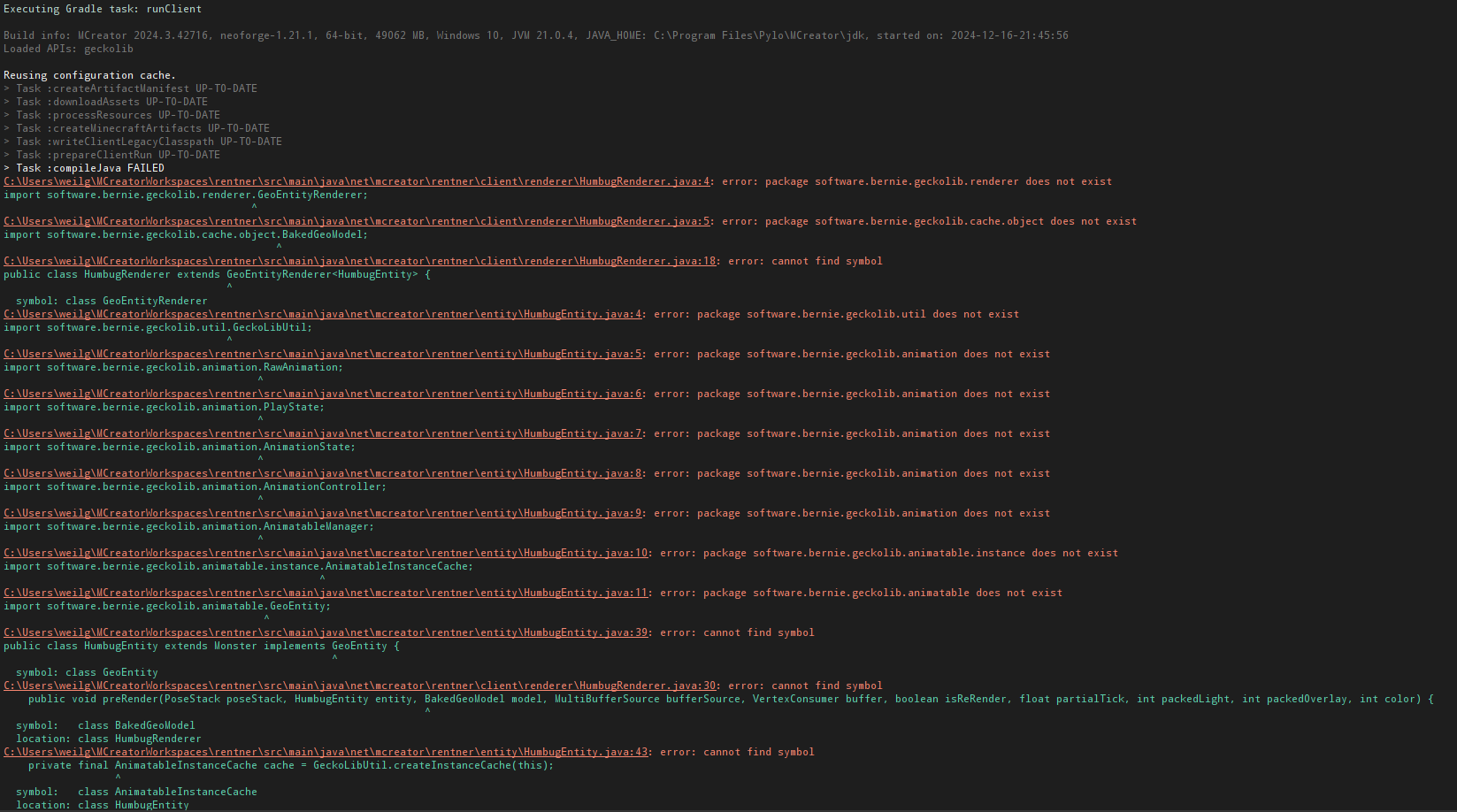Jump to HumbugEntity.java:8 via its link
The width and height of the screenshot is (1457, 812).
point(323,473)
